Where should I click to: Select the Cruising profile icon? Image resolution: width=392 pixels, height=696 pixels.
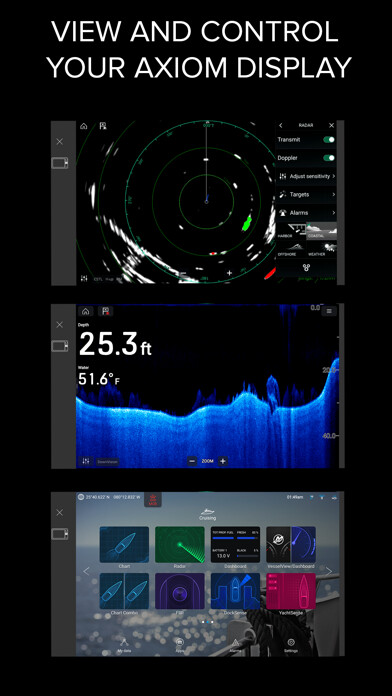click(x=207, y=514)
